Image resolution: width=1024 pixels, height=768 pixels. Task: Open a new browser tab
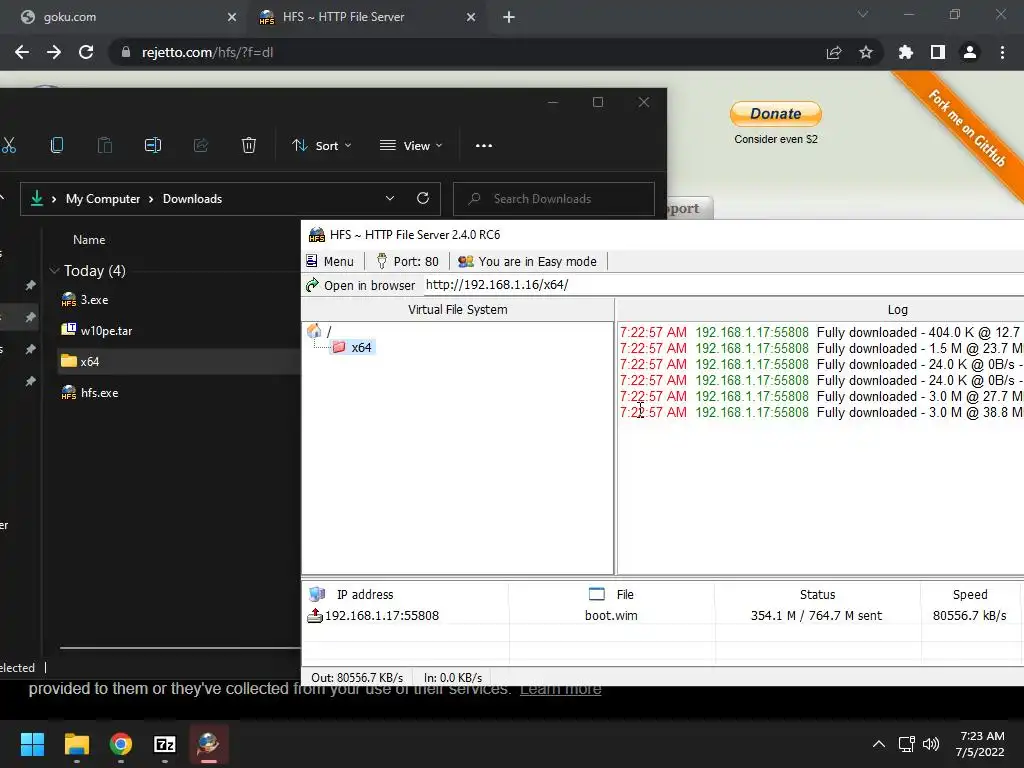click(x=509, y=18)
